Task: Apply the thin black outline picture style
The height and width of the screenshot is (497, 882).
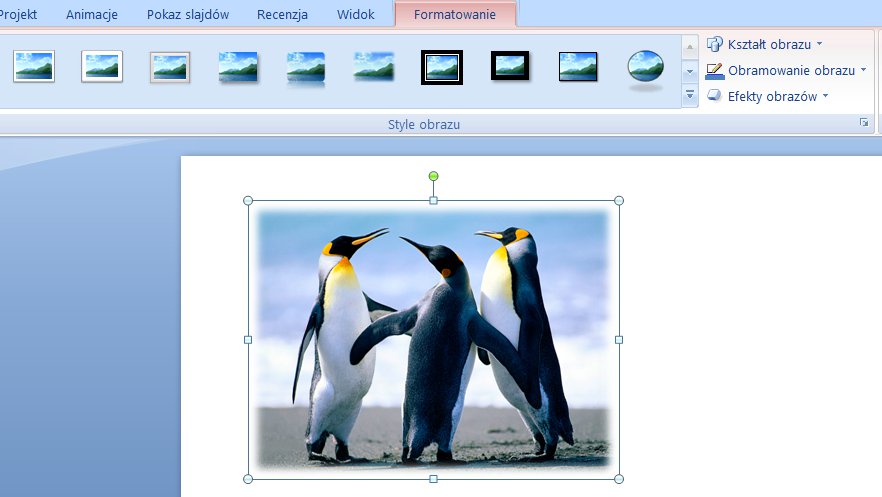Action: pos(578,66)
